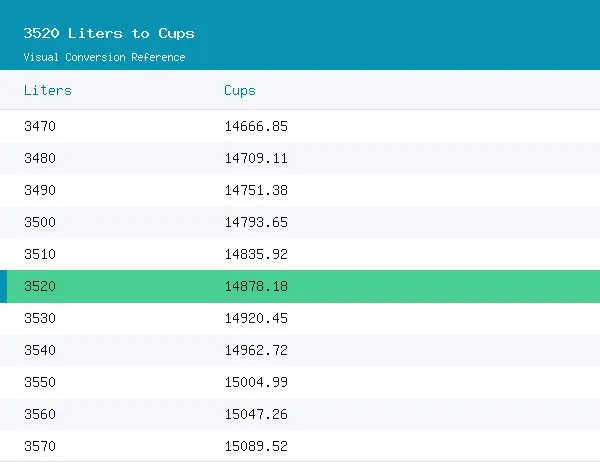The image size is (600, 466).
Task: Select the 3560 liters cell
Action: coord(40,414)
